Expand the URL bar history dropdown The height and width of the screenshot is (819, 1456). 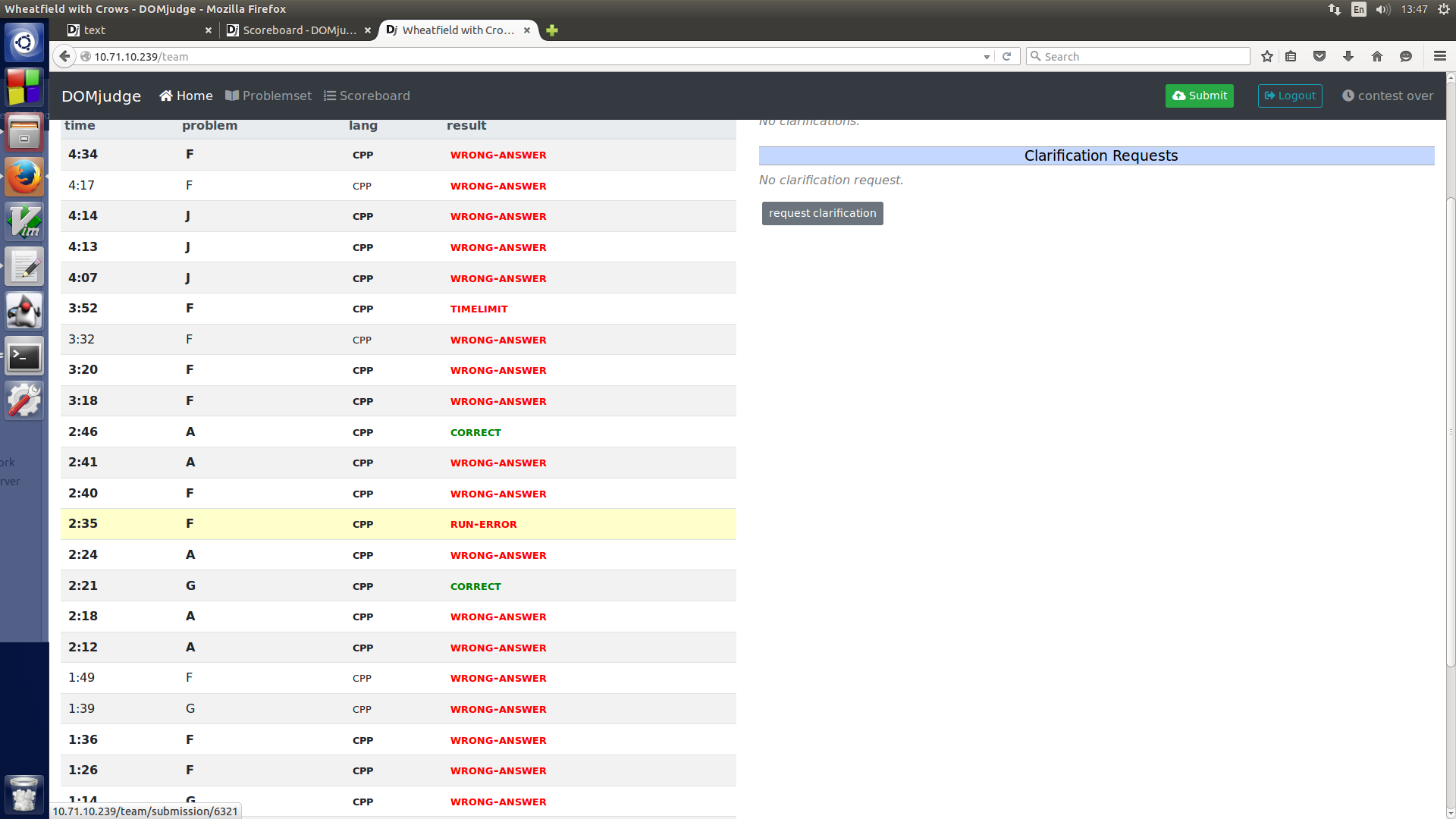[x=986, y=57]
